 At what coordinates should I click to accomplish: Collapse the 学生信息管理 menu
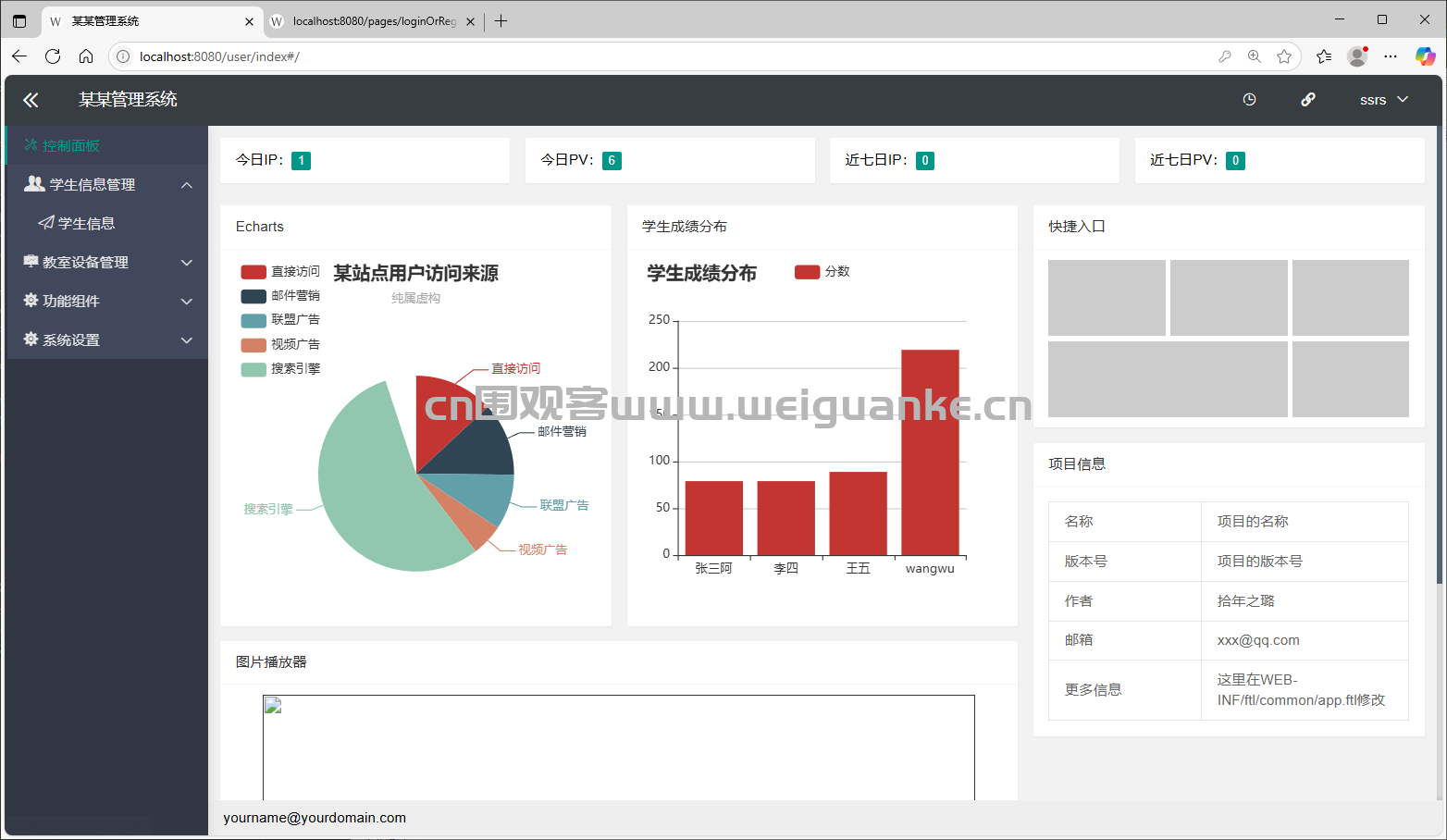(x=106, y=184)
